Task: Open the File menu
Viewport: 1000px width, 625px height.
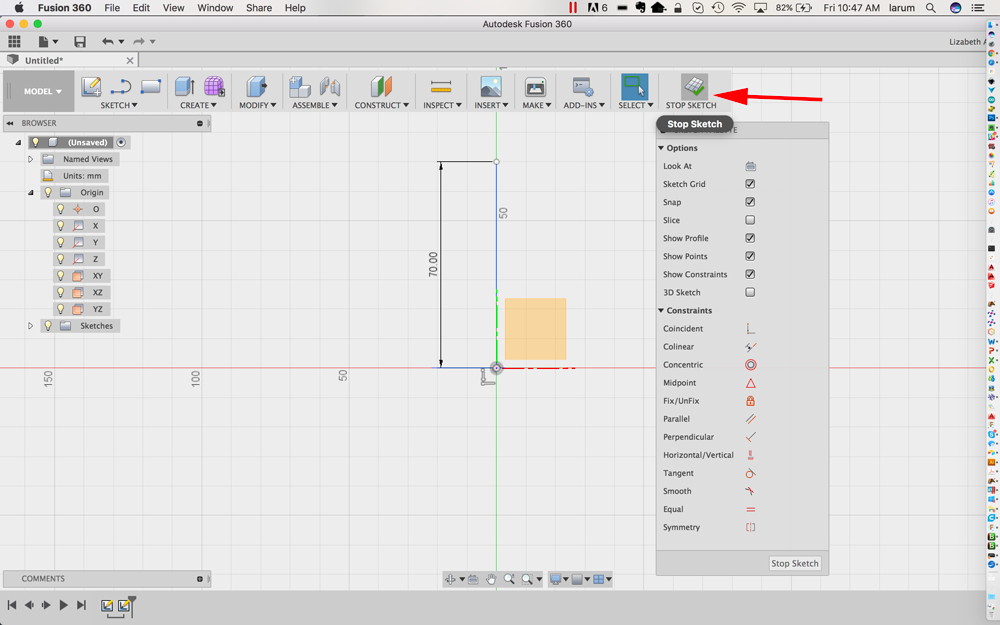Action: 112,8
